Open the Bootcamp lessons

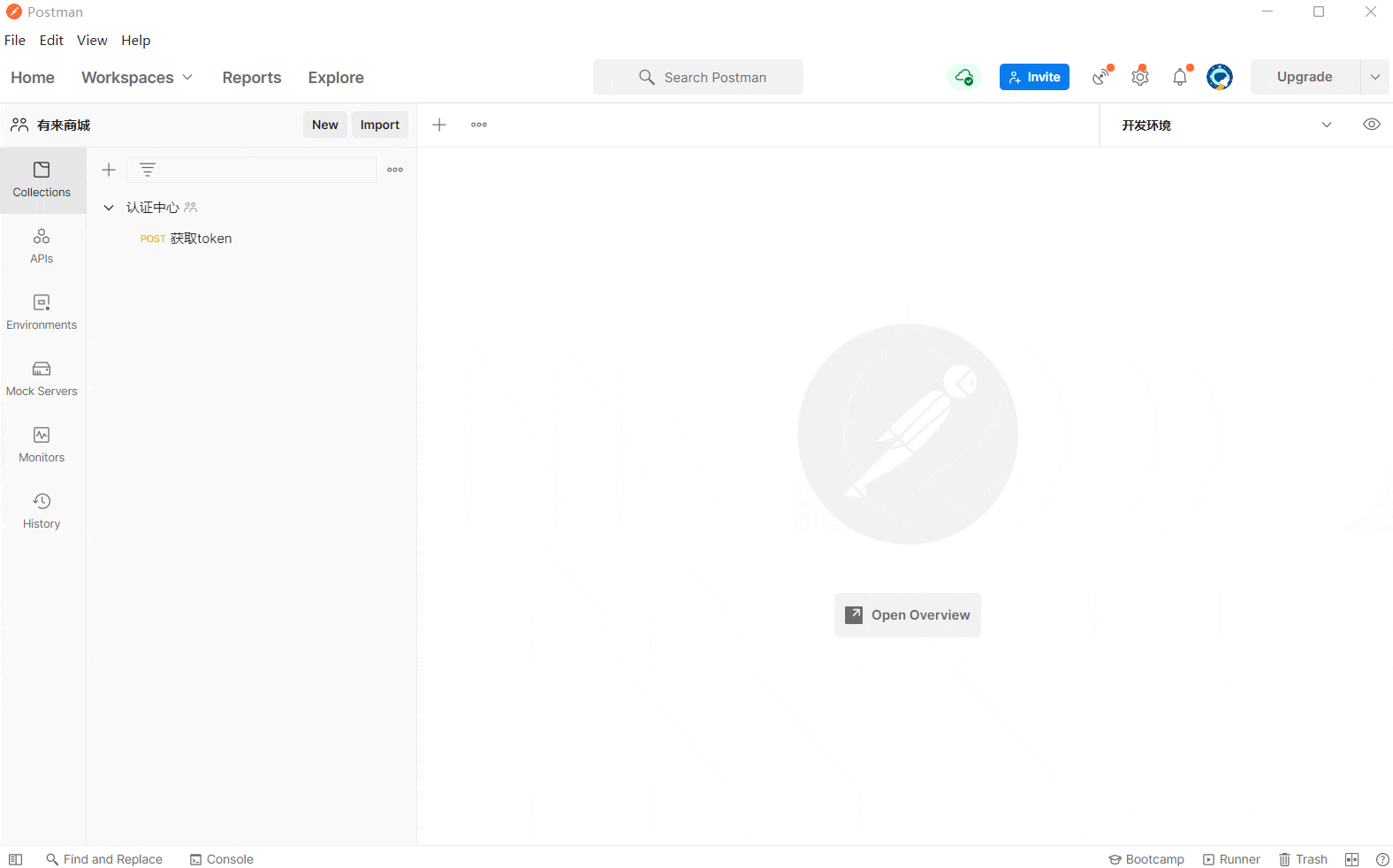tap(1146, 859)
